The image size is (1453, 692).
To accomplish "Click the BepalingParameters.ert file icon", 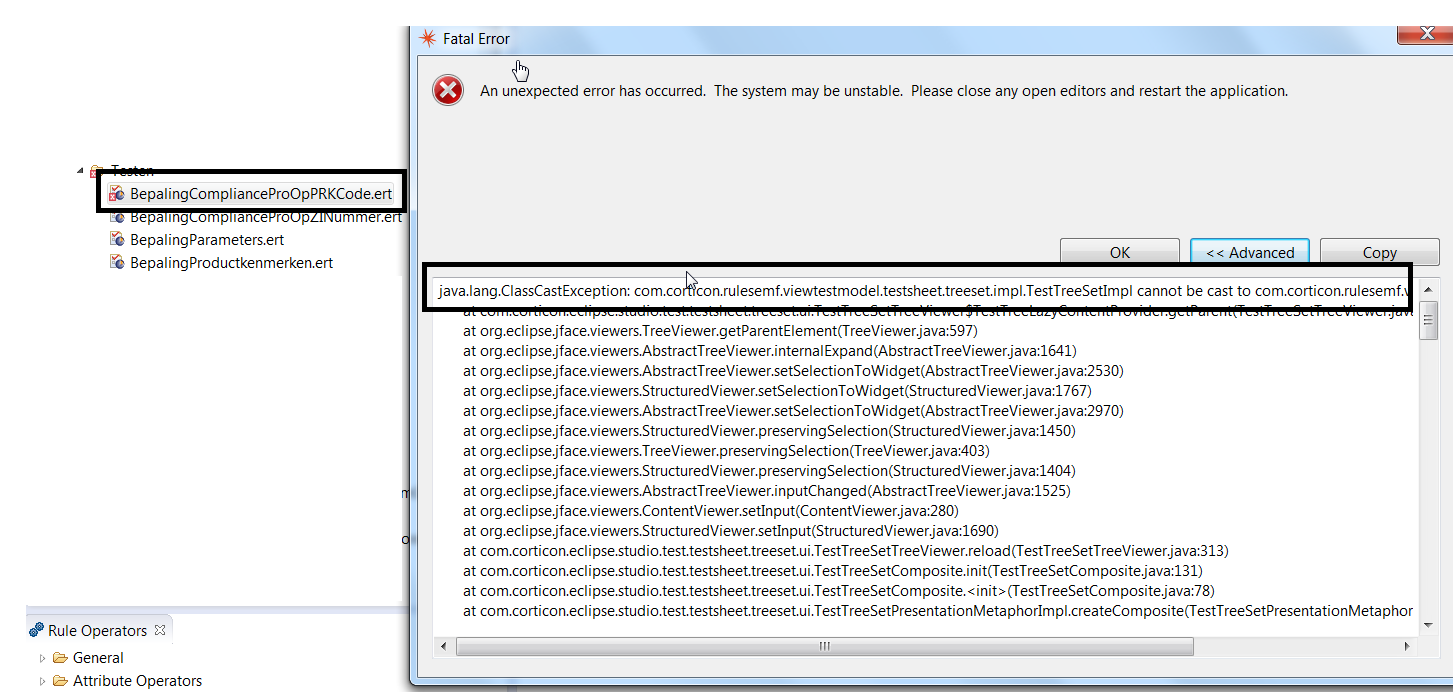I will 117,239.
